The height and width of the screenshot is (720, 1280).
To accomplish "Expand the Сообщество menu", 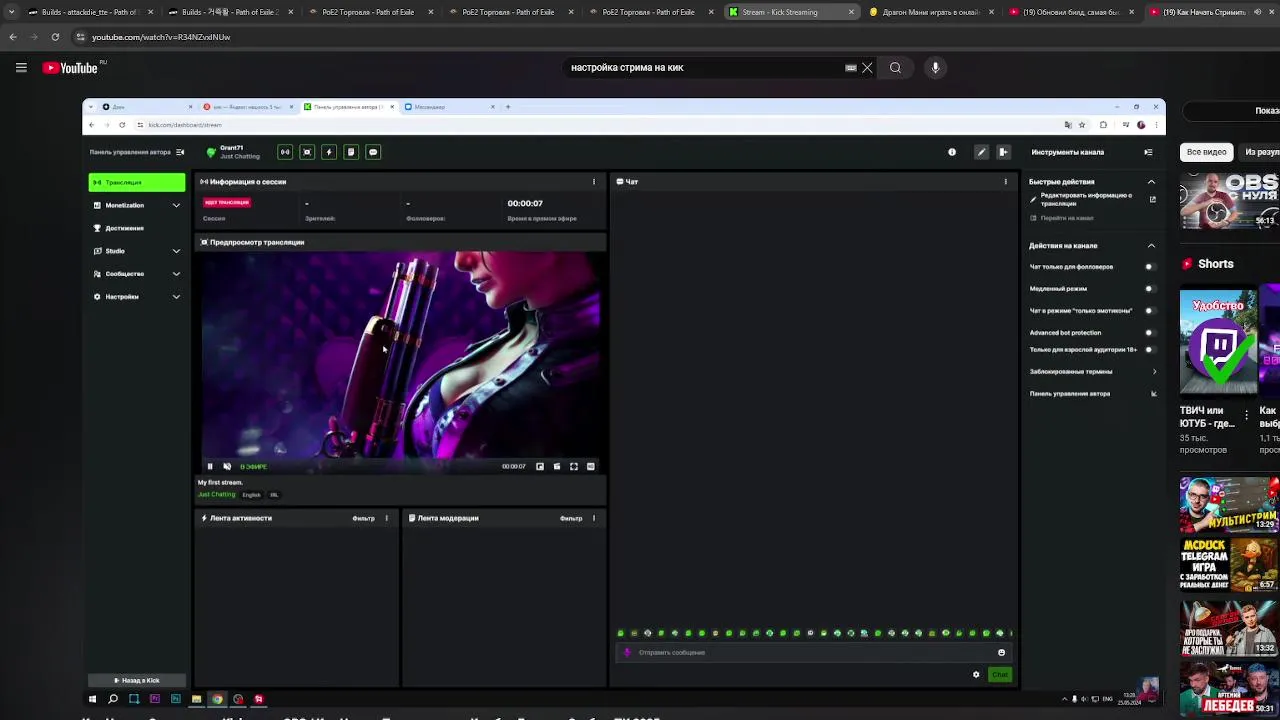I will (137, 274).
